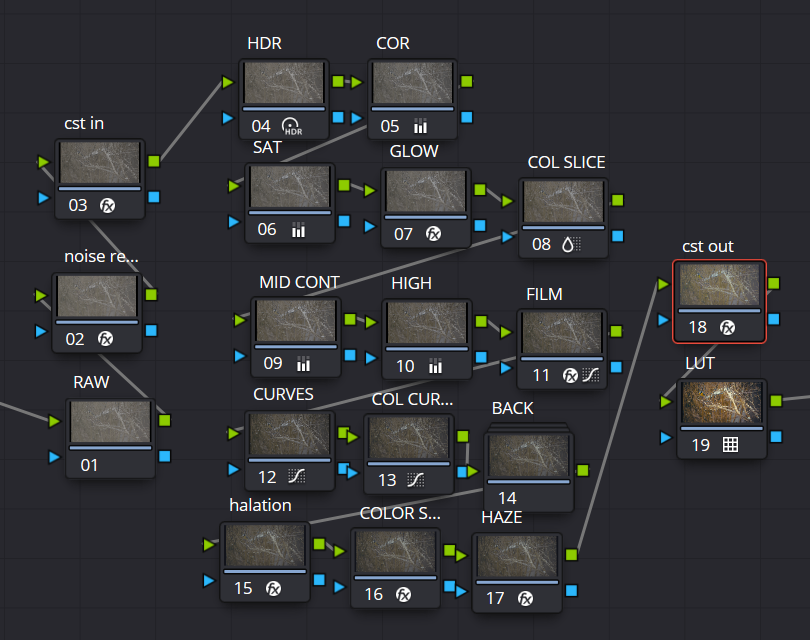810x640 pixels.
Task: Click the blue key output of COR node
Action: (467, 117)
